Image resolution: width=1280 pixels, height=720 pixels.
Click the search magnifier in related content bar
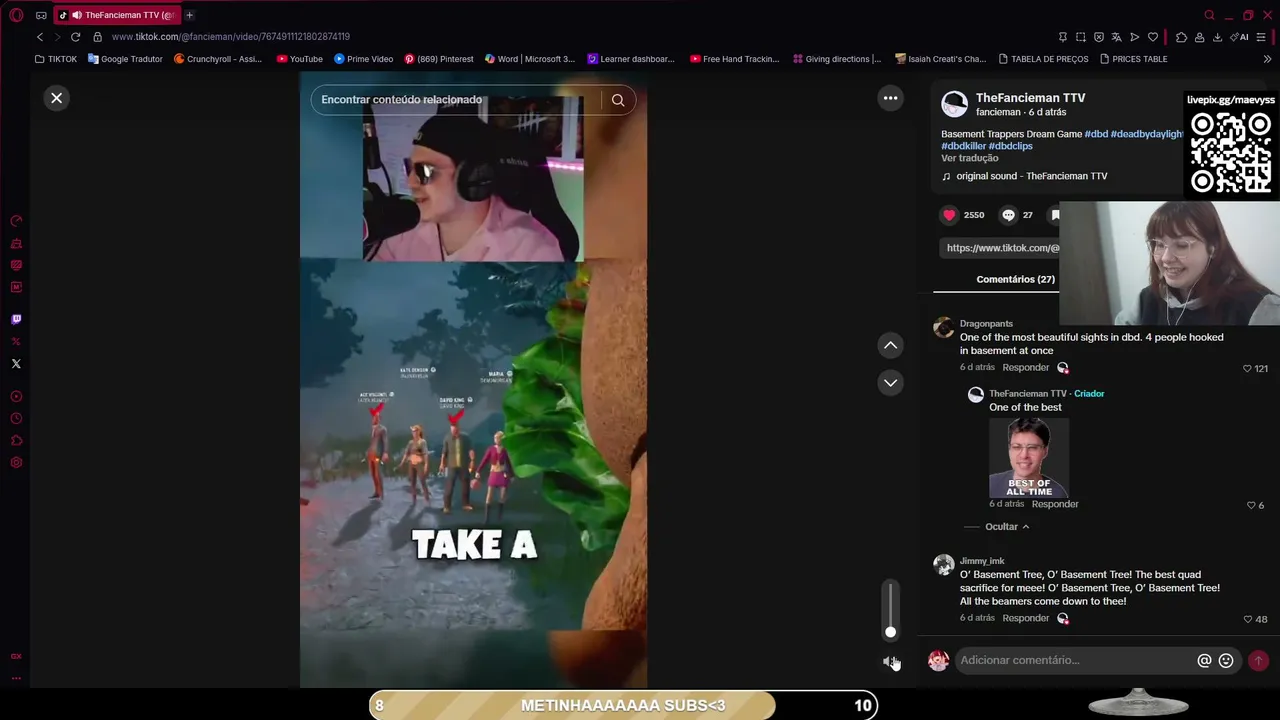click(618, 100)
